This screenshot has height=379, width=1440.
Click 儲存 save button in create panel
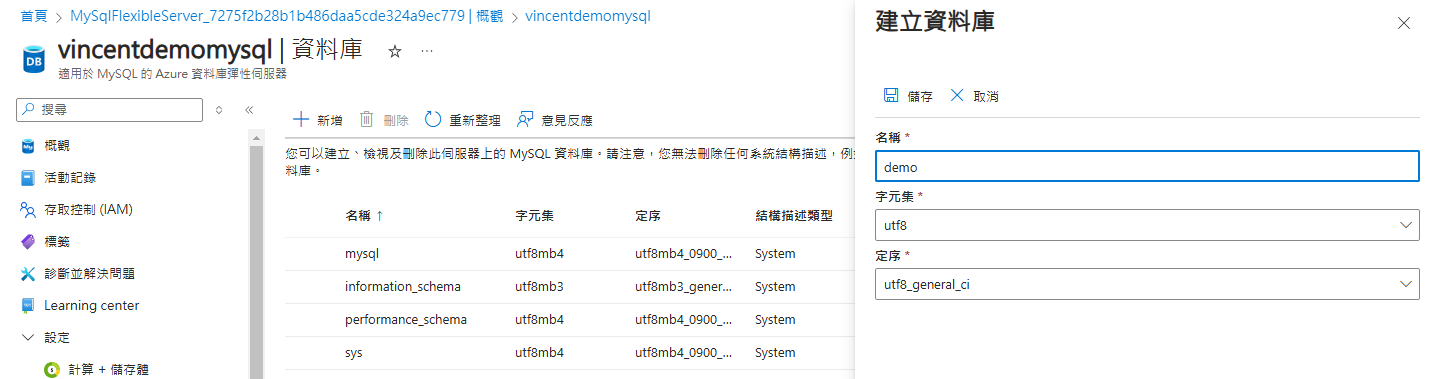tap(908, 96)
